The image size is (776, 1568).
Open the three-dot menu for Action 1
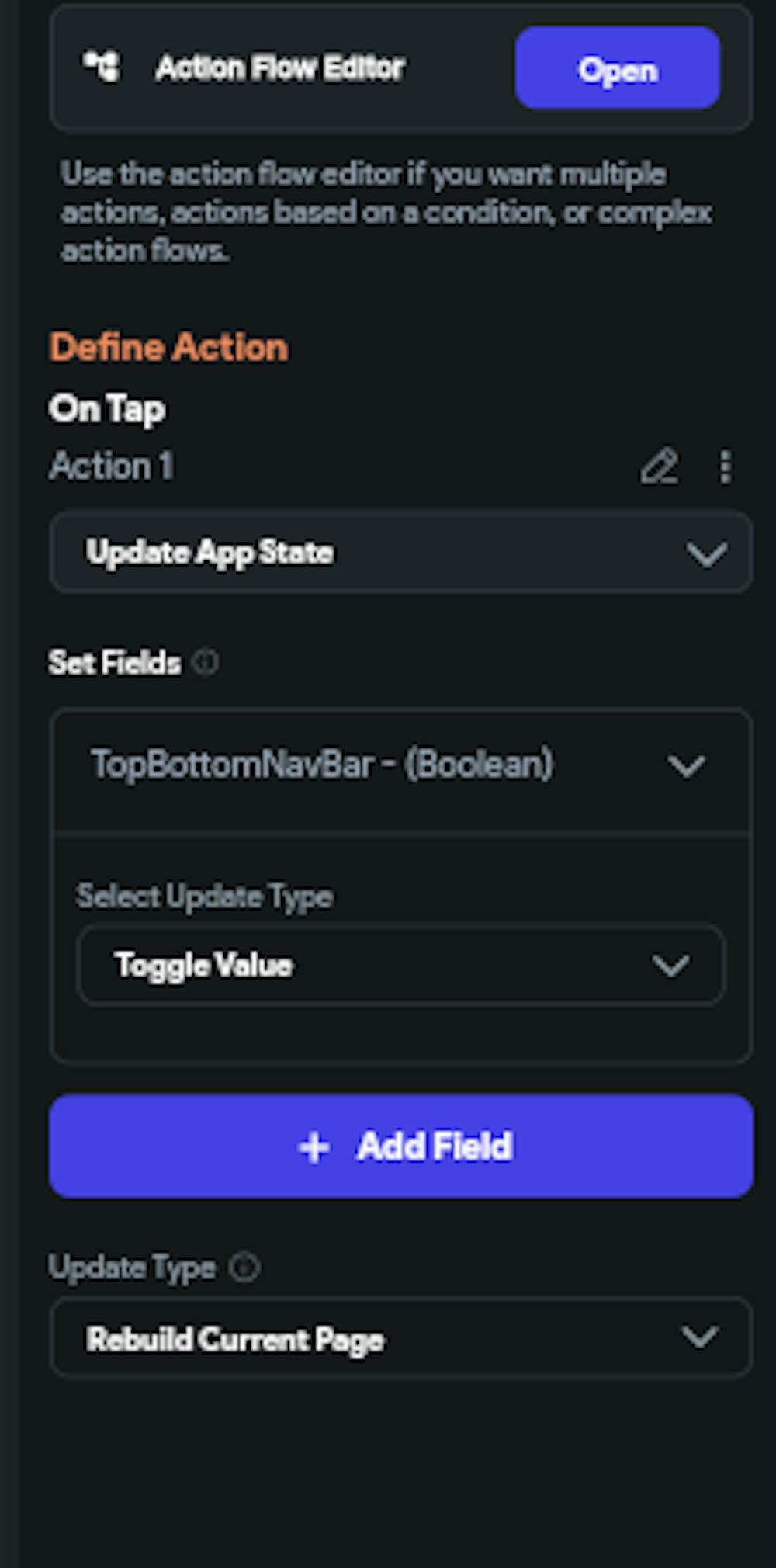tap(725, 467)
